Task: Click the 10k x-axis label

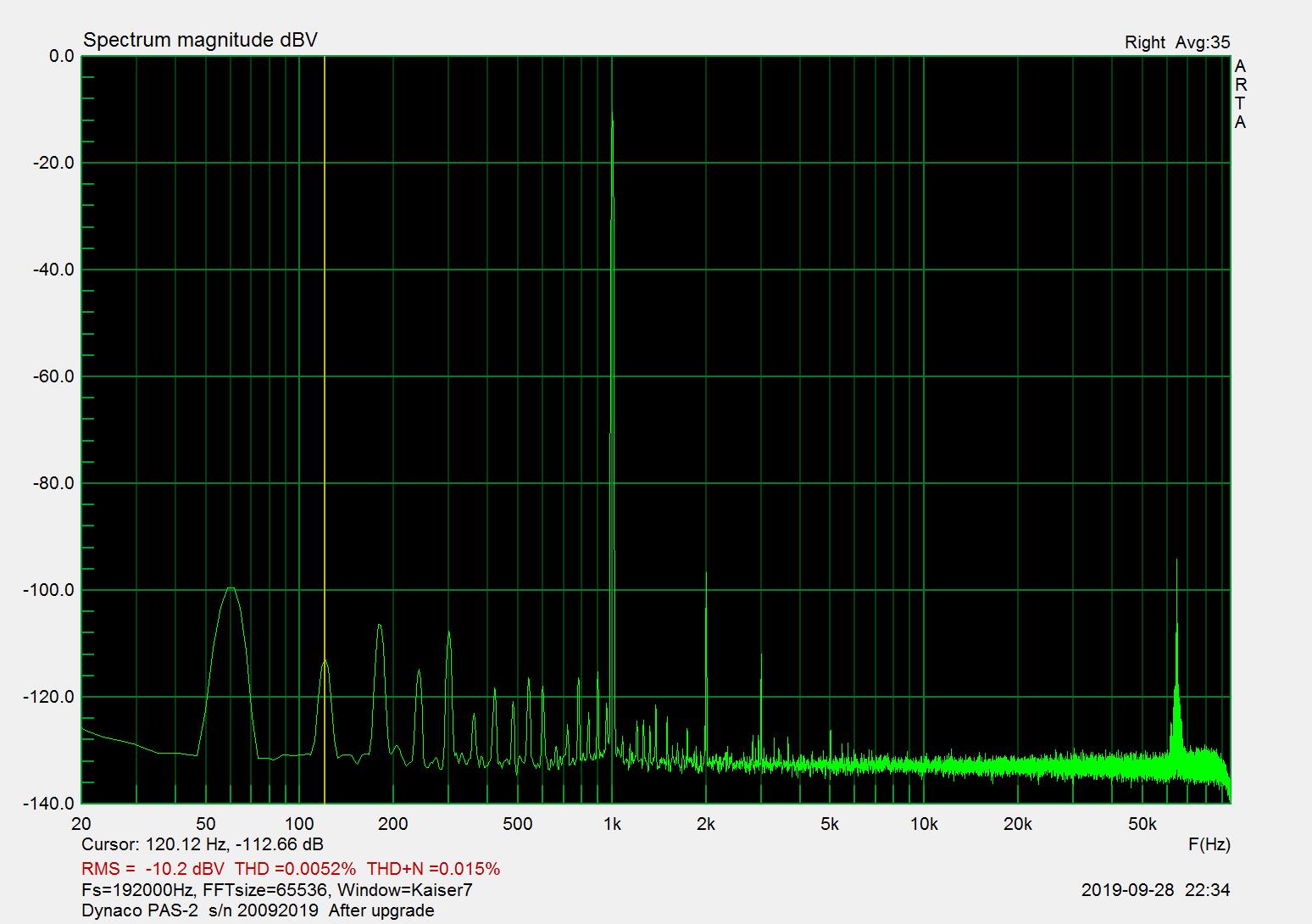Action: point(924,824)
